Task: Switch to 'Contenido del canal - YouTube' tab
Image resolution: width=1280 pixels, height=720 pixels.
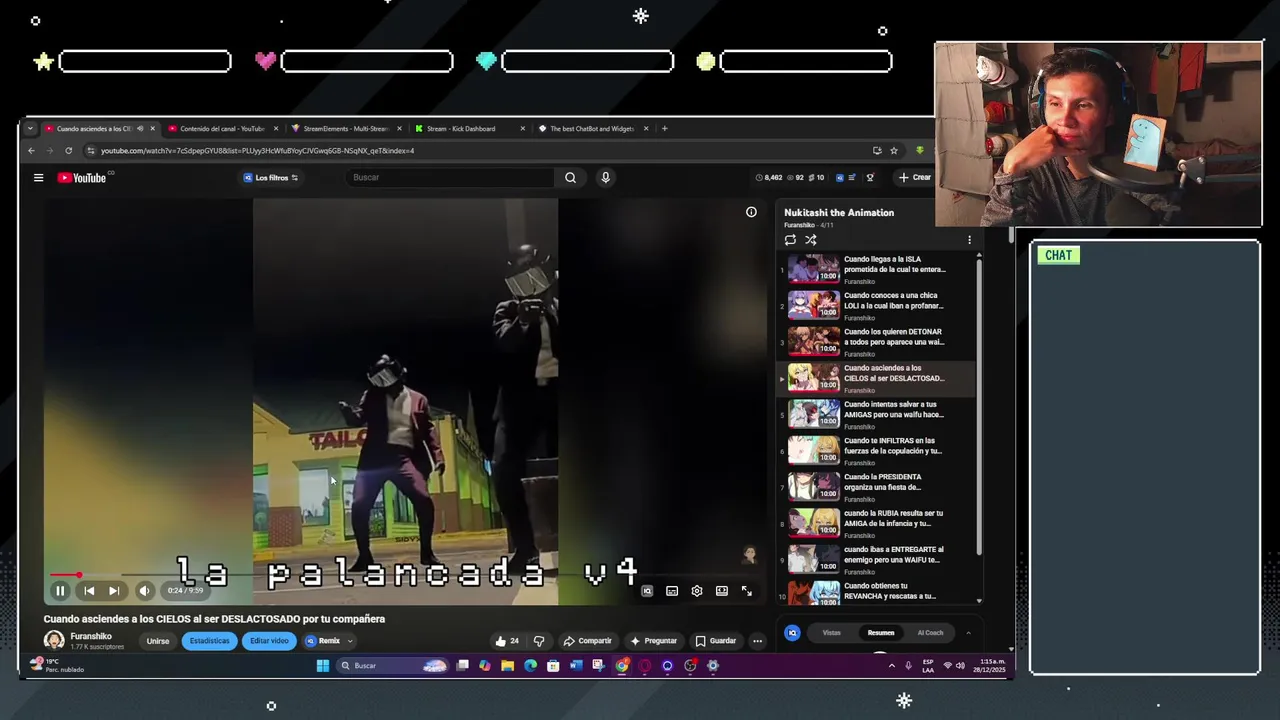Action: point(222,129)
